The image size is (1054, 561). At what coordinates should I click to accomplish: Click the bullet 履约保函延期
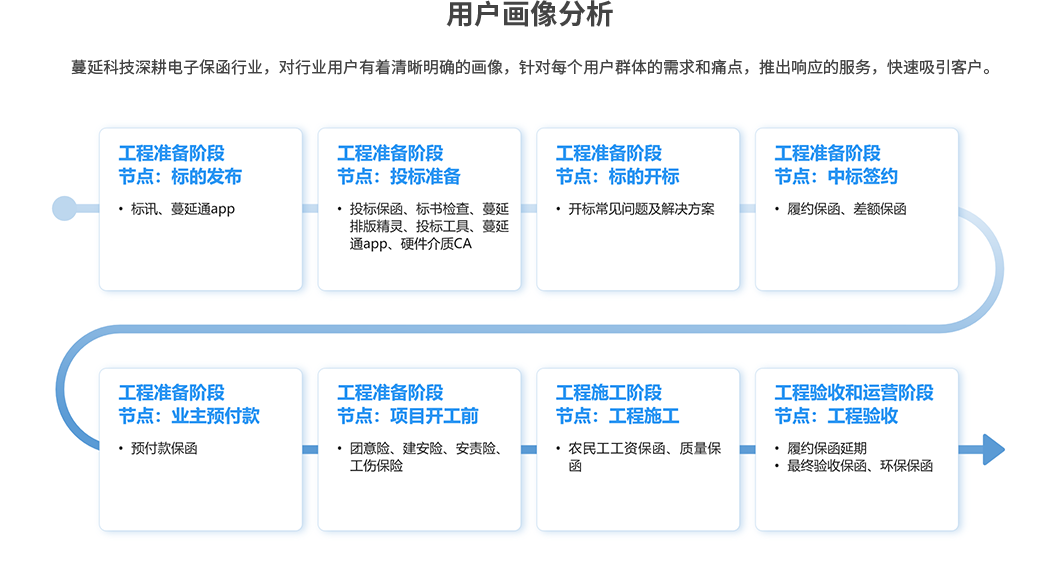coord(827,448)
